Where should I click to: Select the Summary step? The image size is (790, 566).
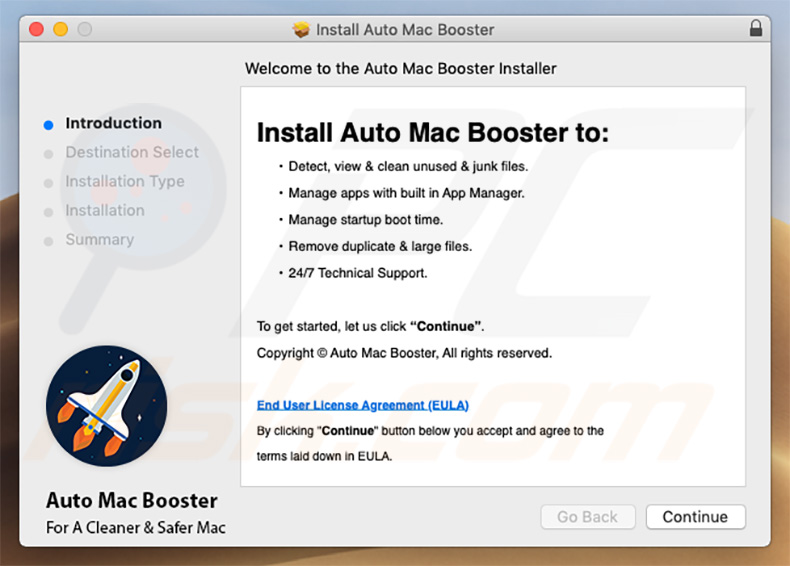click(100, 239)
